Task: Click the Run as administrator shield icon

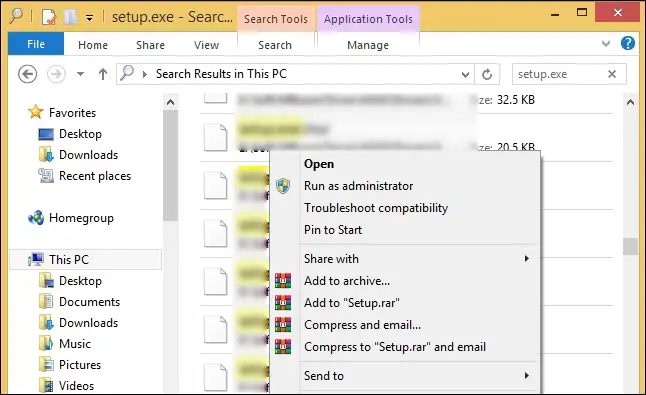Action: pos(283,186)
